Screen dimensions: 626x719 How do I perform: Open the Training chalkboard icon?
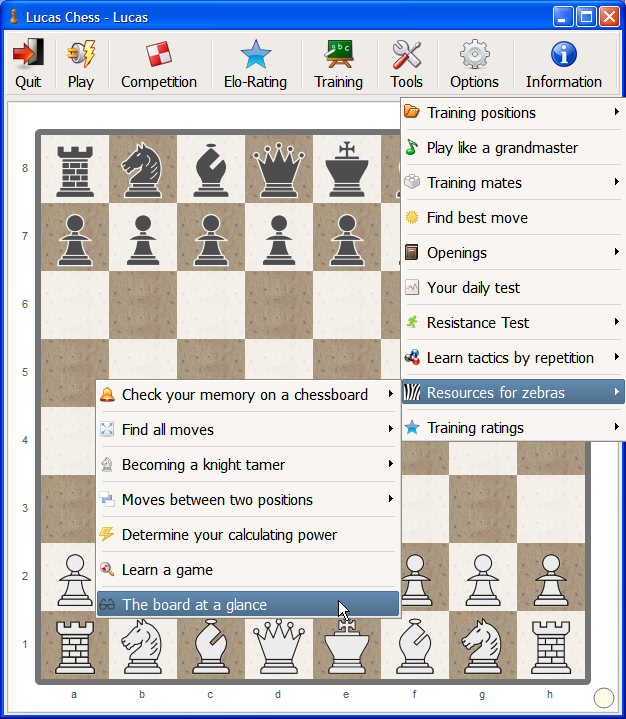click(x=338, y=54)
